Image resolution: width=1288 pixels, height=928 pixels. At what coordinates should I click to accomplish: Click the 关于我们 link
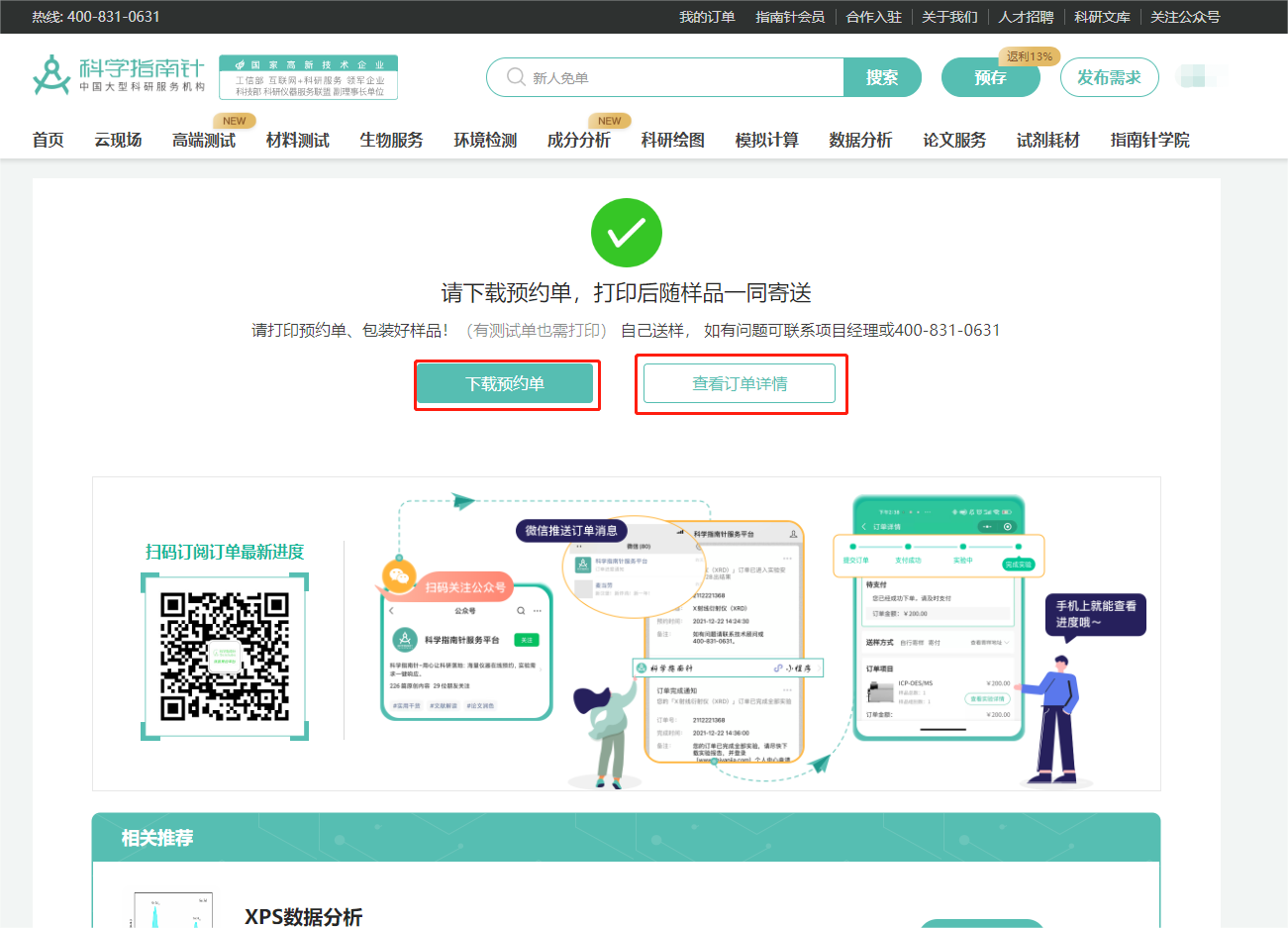click(x=950, y=16)
